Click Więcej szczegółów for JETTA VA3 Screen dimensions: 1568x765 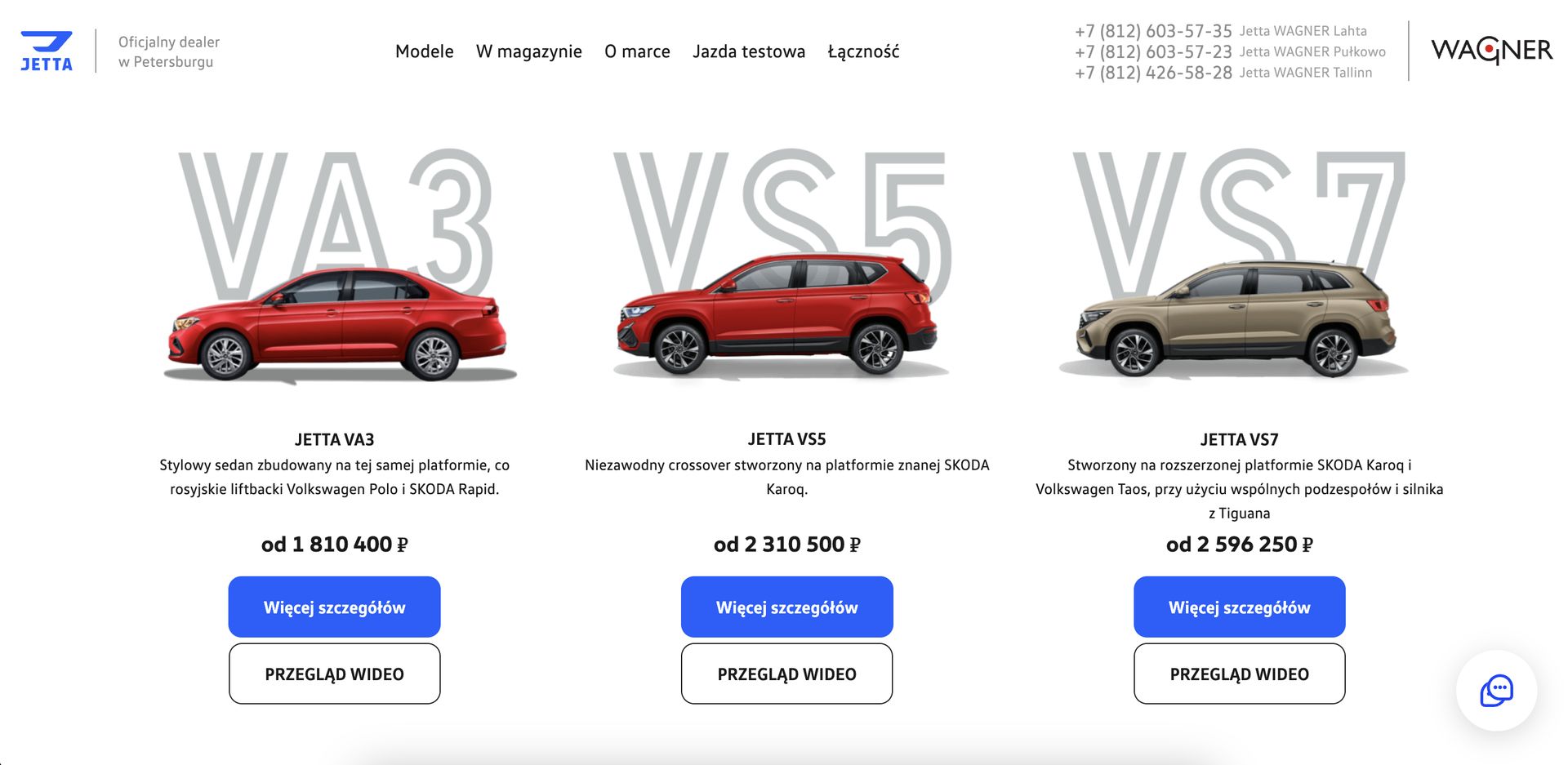[x=334, y=607]
